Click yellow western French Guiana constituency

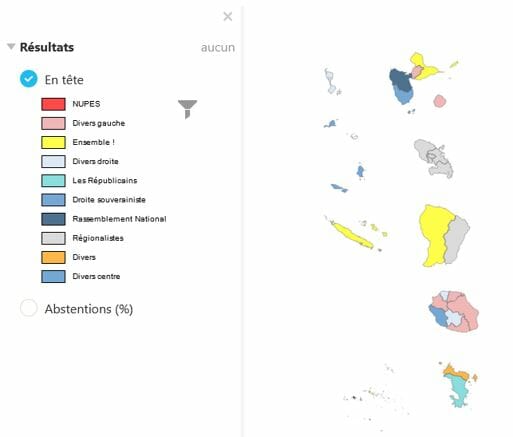(x=433, y=233)
